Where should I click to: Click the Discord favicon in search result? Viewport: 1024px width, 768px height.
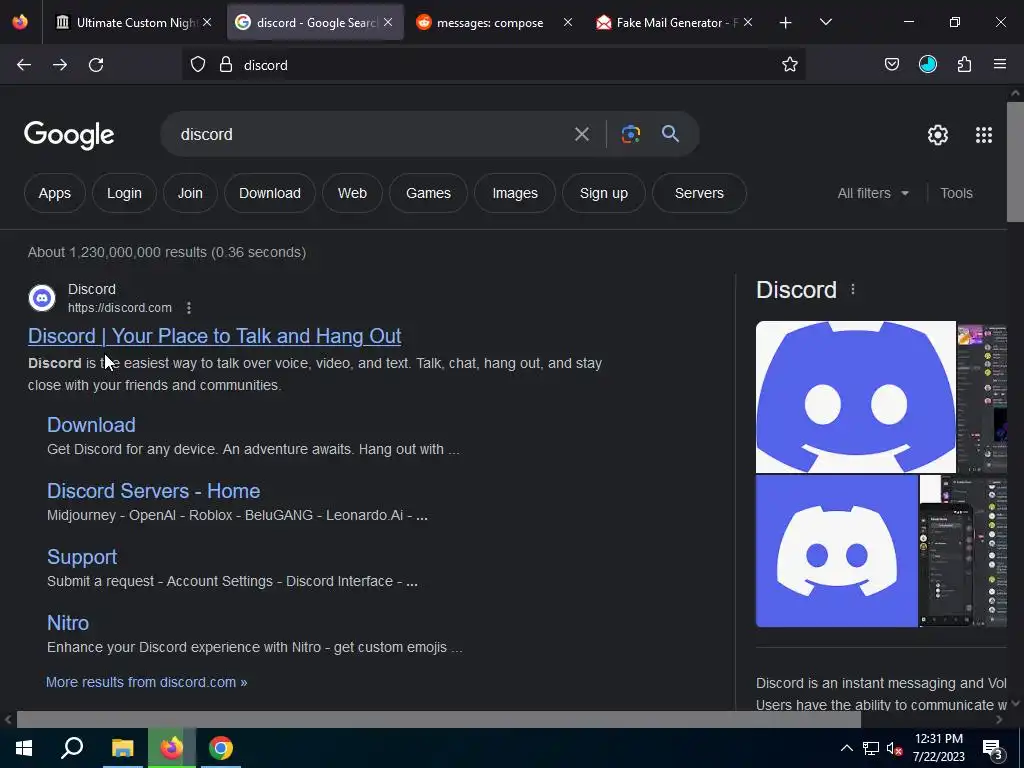pyautogui.click(x=42, y=298)
